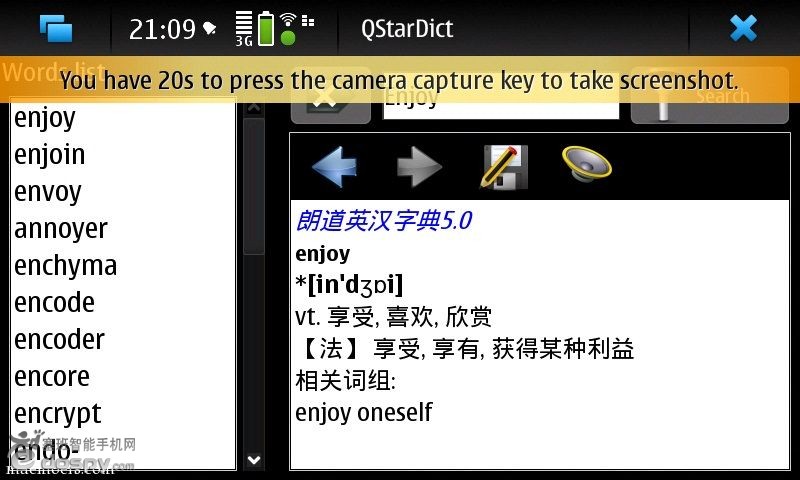This screenshot has width=800, height=480.
Task: Play pronunciation with the speaker icon
Action: tap(586, 164)
